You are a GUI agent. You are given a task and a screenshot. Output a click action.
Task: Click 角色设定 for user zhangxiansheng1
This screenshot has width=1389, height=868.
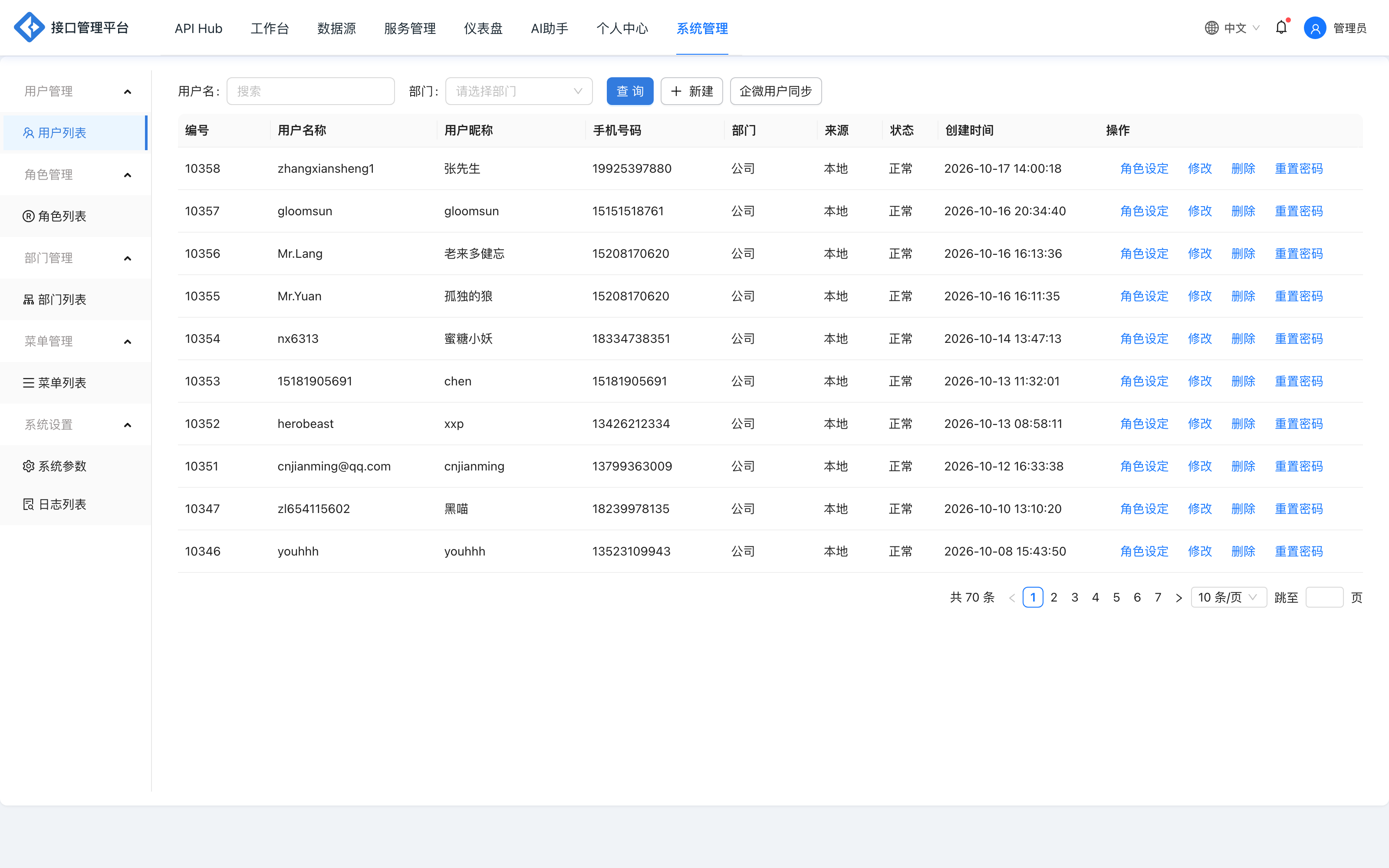pos(1144,168)
